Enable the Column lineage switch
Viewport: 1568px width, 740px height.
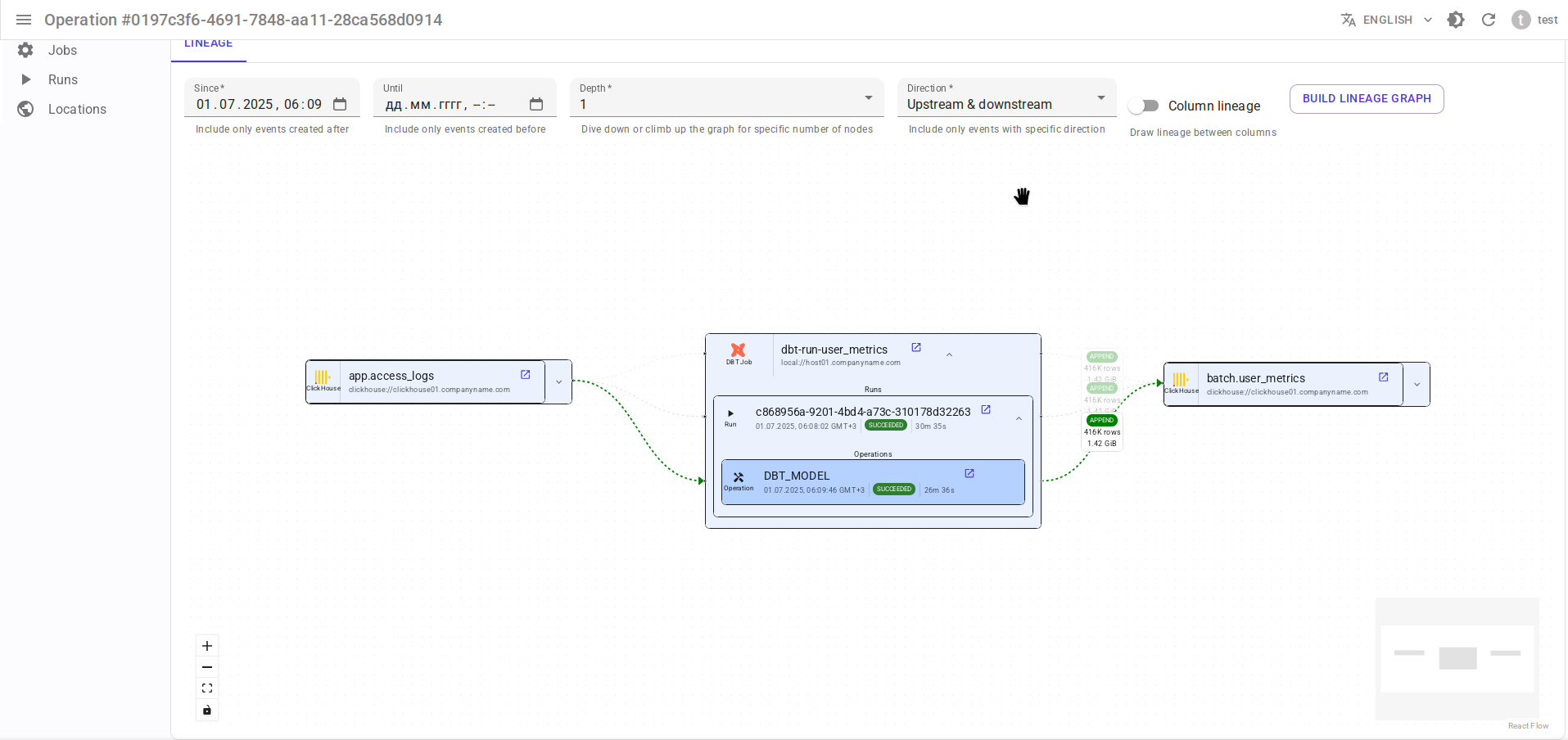pyautogui.click(x=1143, y=106)
